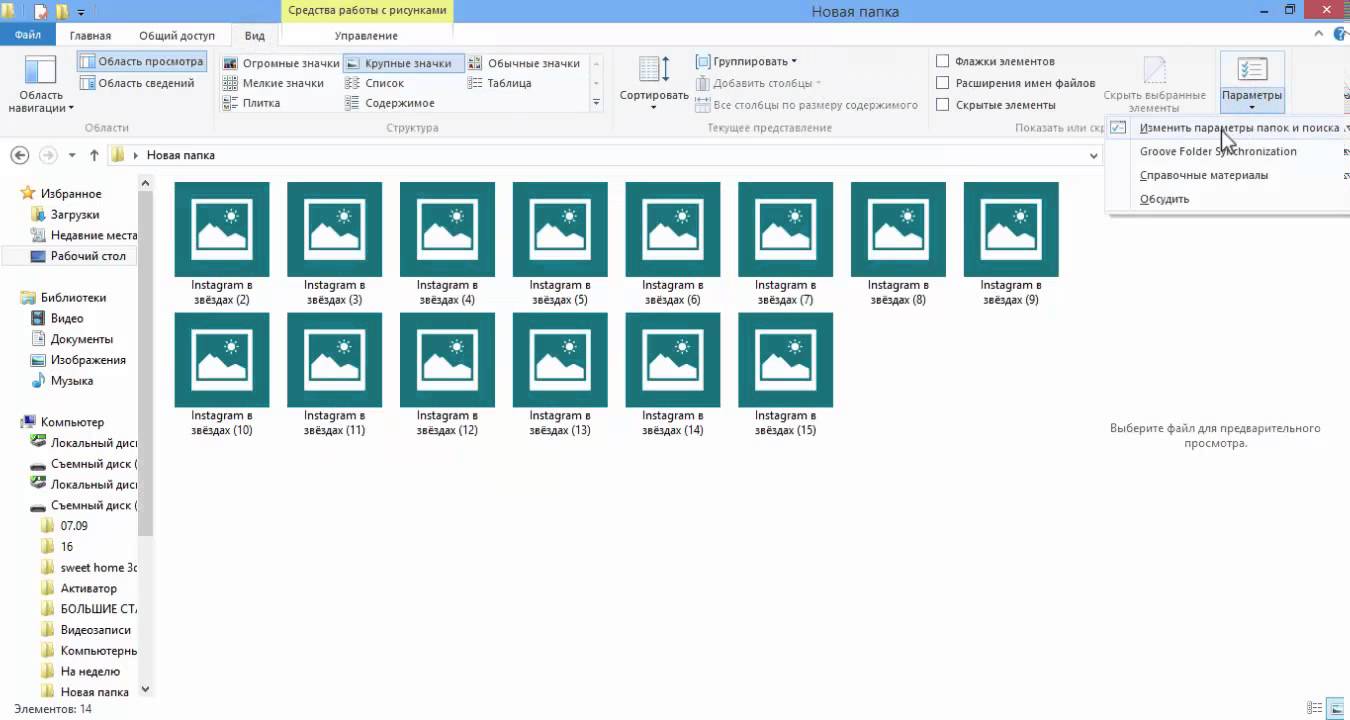Switch to details view in status bar
1350x720 pixels.
tap(1314, 709)
